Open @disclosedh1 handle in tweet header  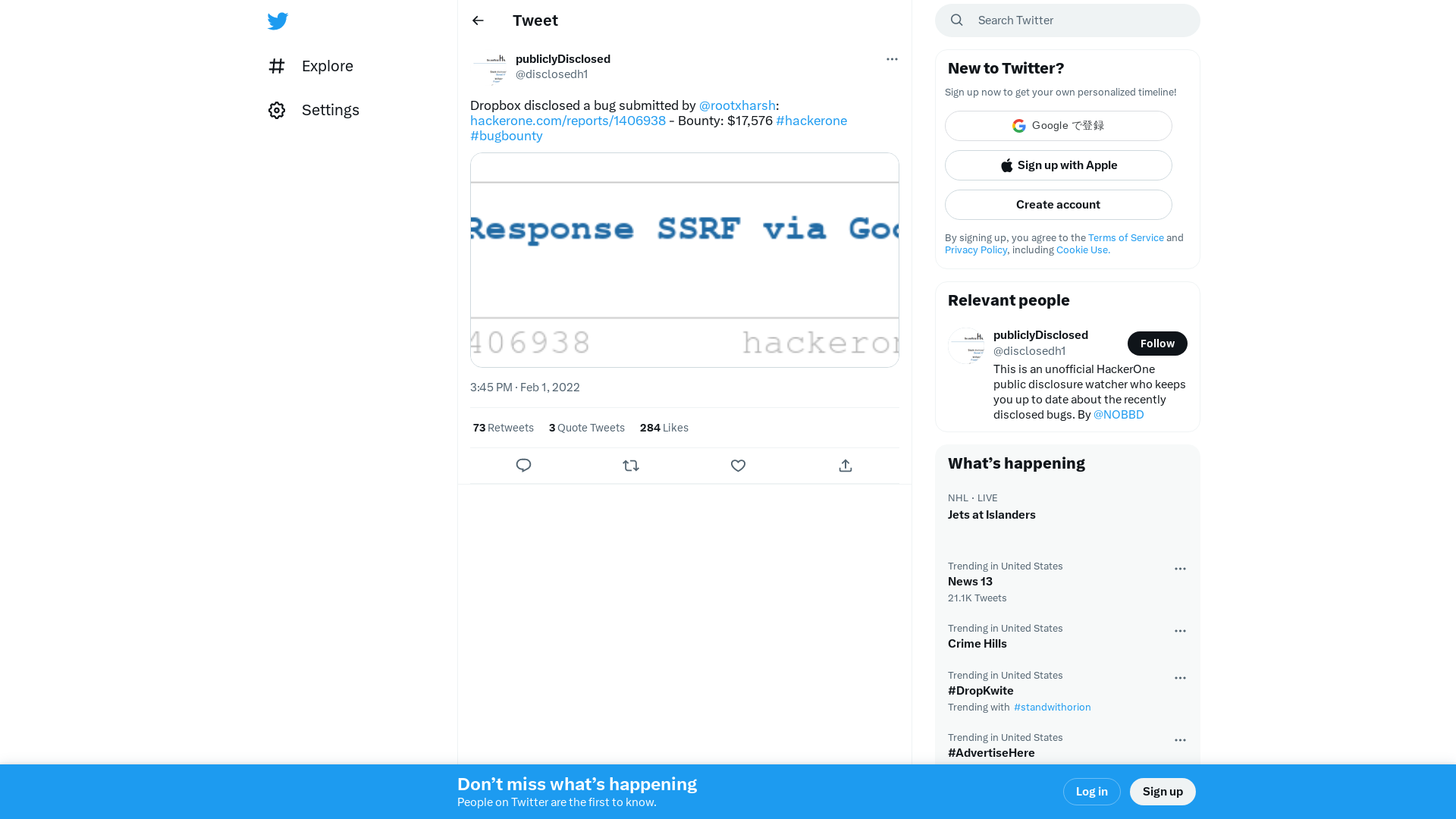(x=552, y=74)
